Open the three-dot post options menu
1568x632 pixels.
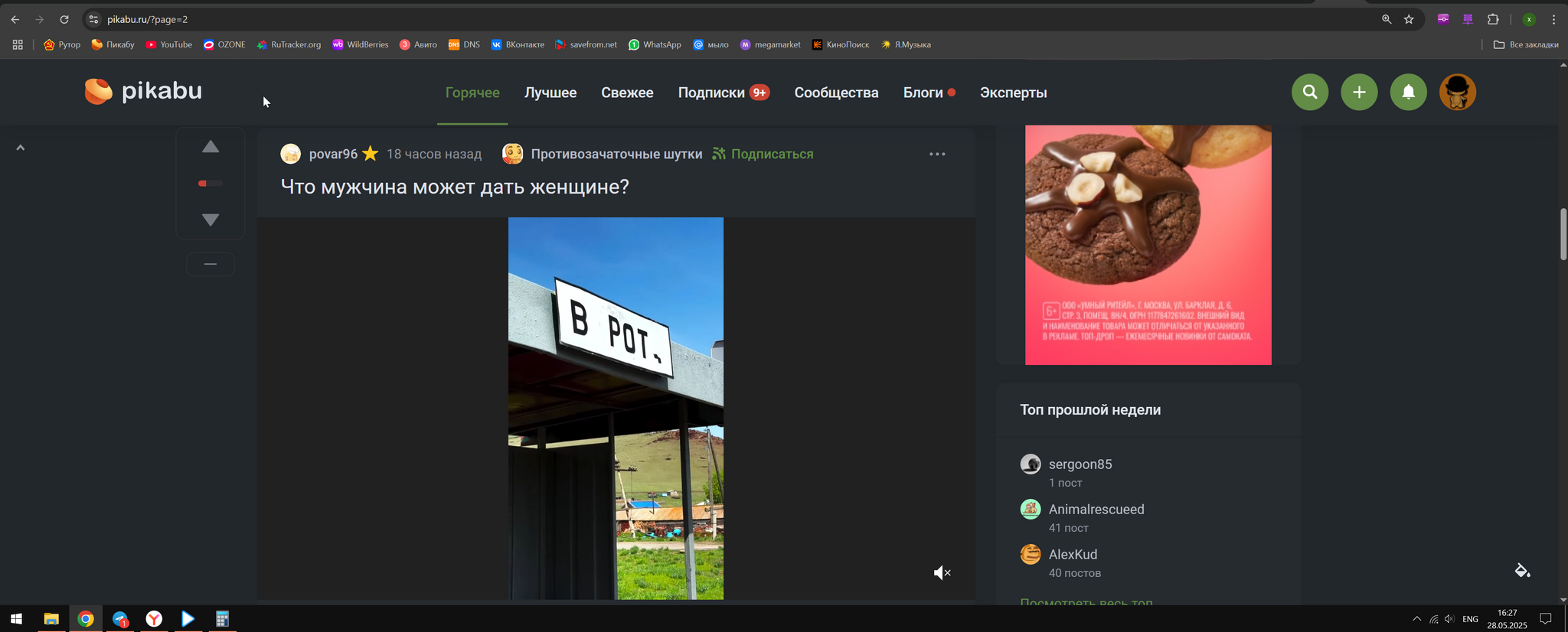coord(937,155)
